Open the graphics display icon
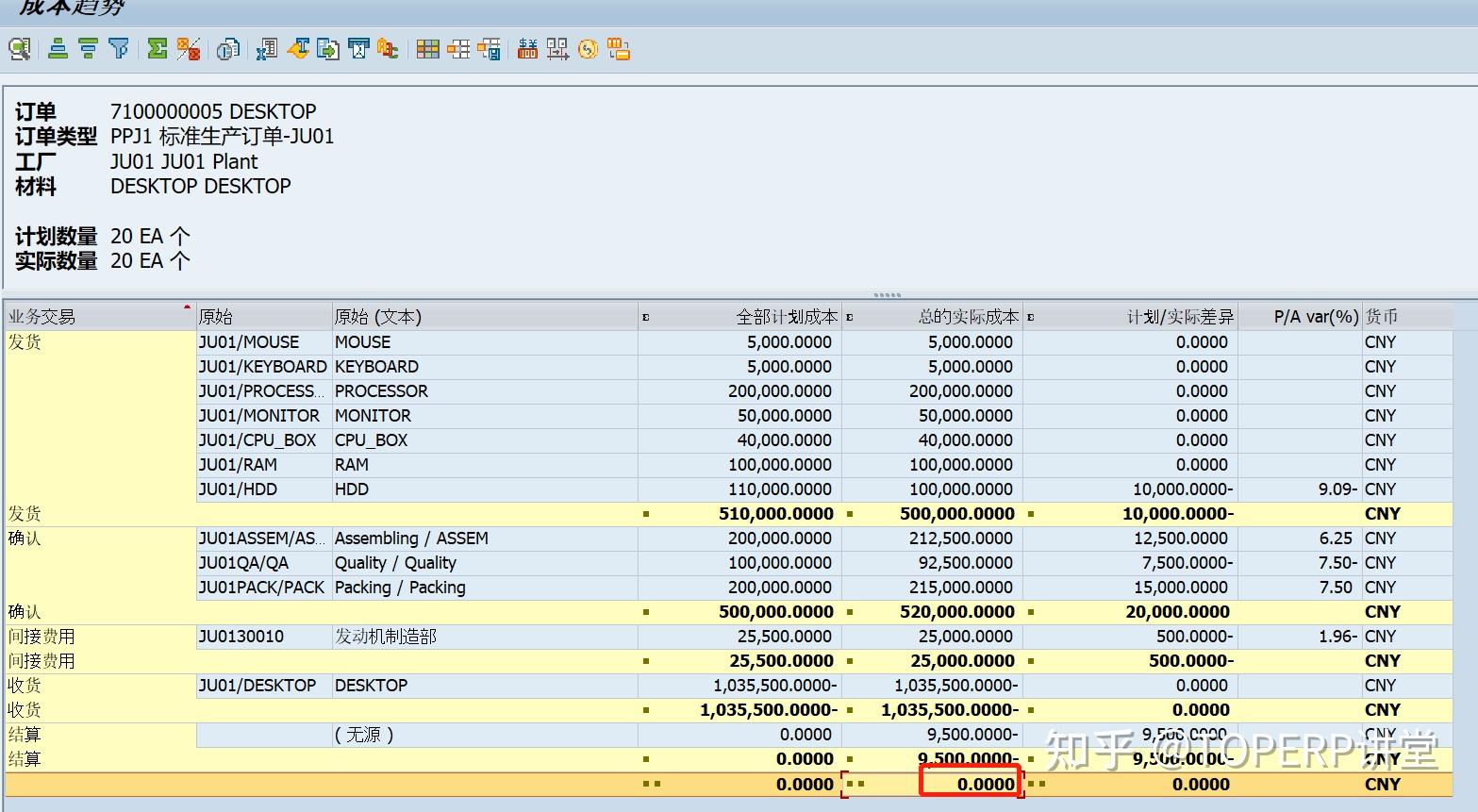 (x=618, y=49)
